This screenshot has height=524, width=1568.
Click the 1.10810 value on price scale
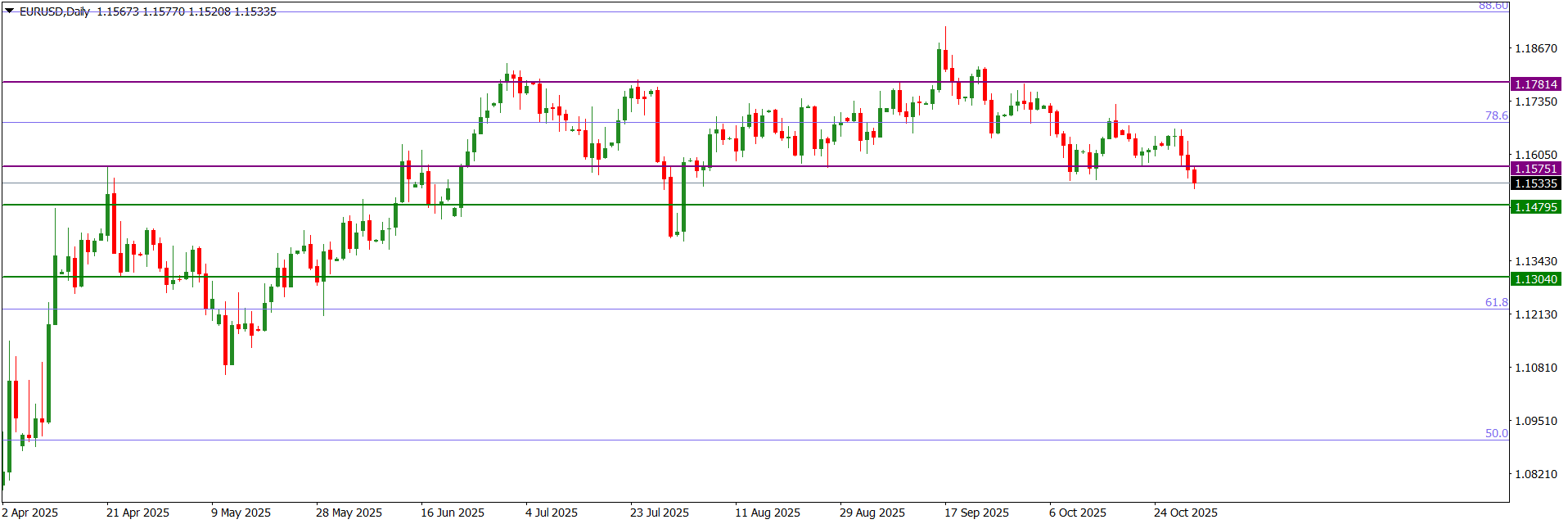tap(1536, 368)
